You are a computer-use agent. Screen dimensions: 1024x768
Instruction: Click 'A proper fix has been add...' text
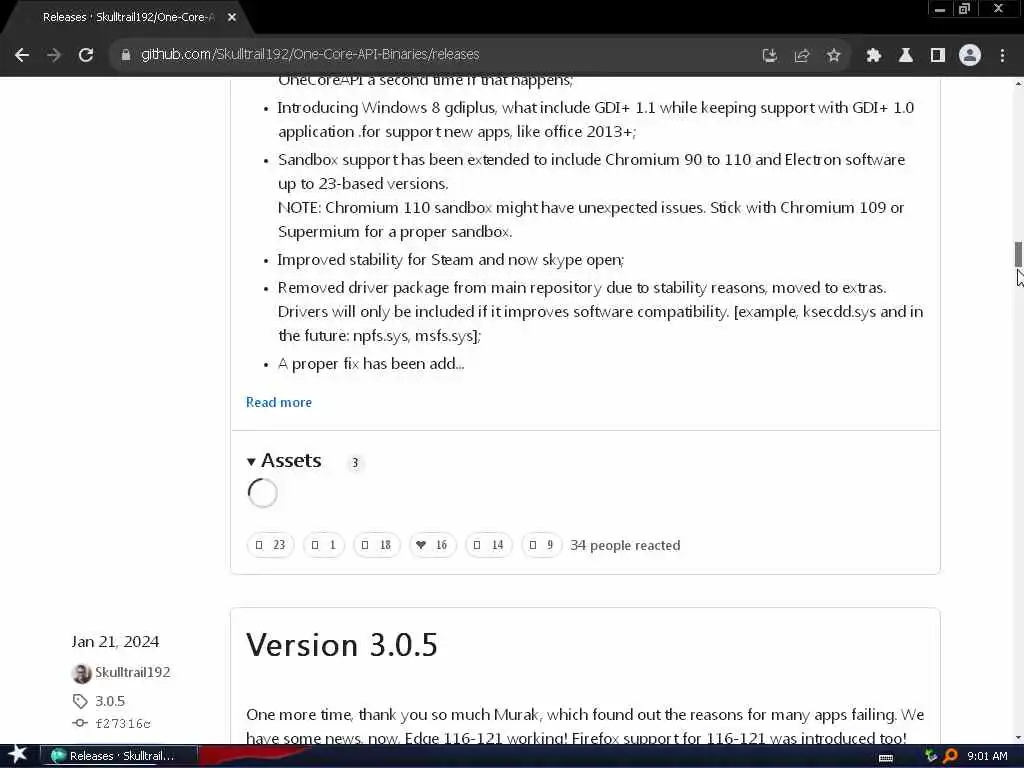pos(371,364)
